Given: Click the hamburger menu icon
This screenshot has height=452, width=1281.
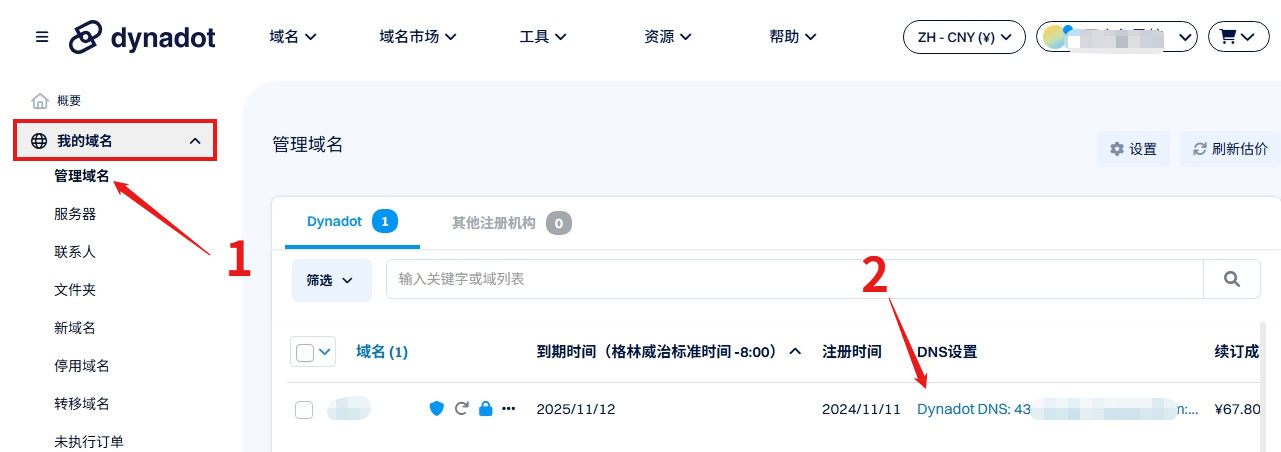Looking at the screenshot, I should click(x=42, y=37).
